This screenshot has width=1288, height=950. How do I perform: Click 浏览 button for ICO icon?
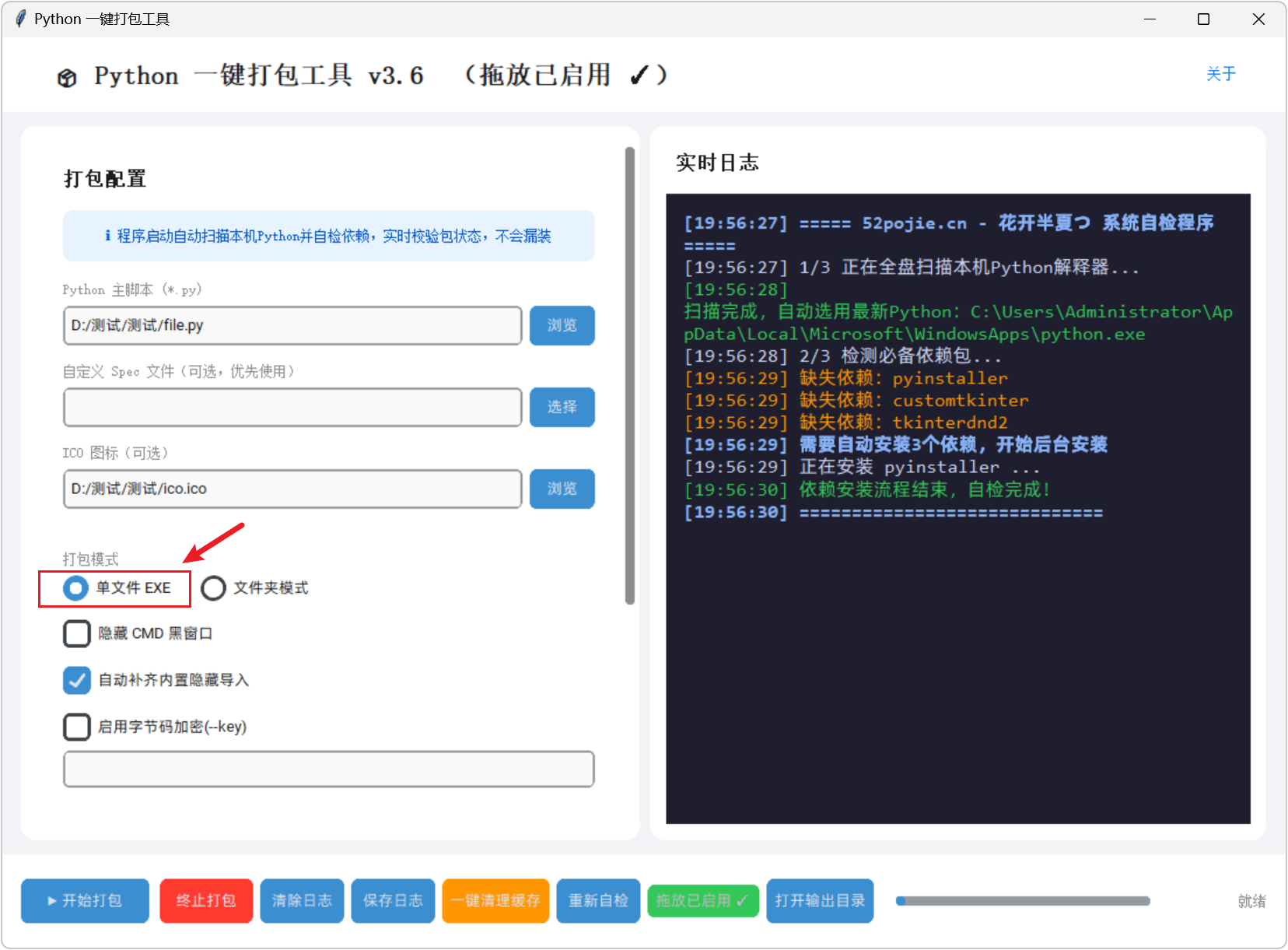562,489
